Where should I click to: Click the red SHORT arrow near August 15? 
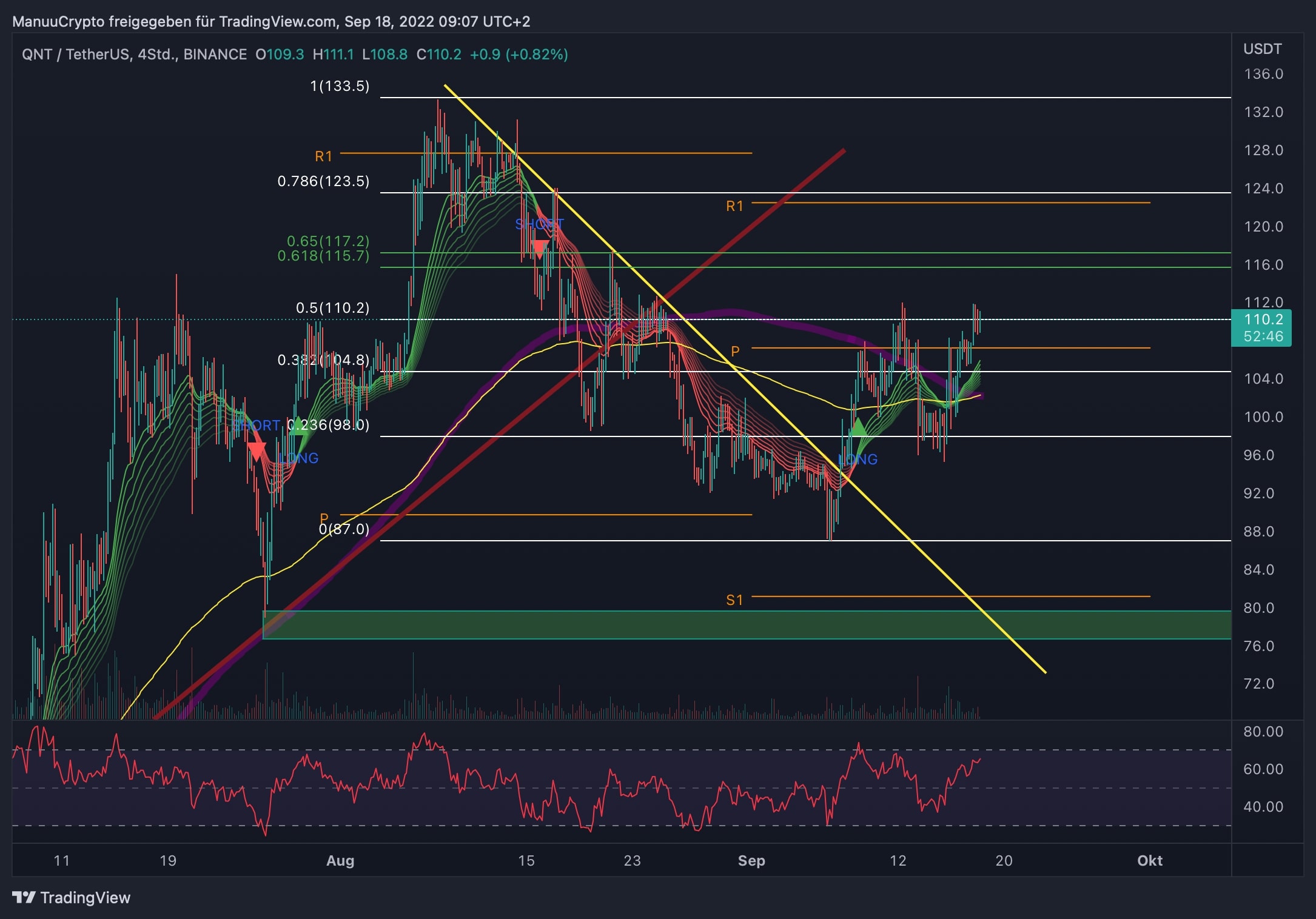[539, 248]
